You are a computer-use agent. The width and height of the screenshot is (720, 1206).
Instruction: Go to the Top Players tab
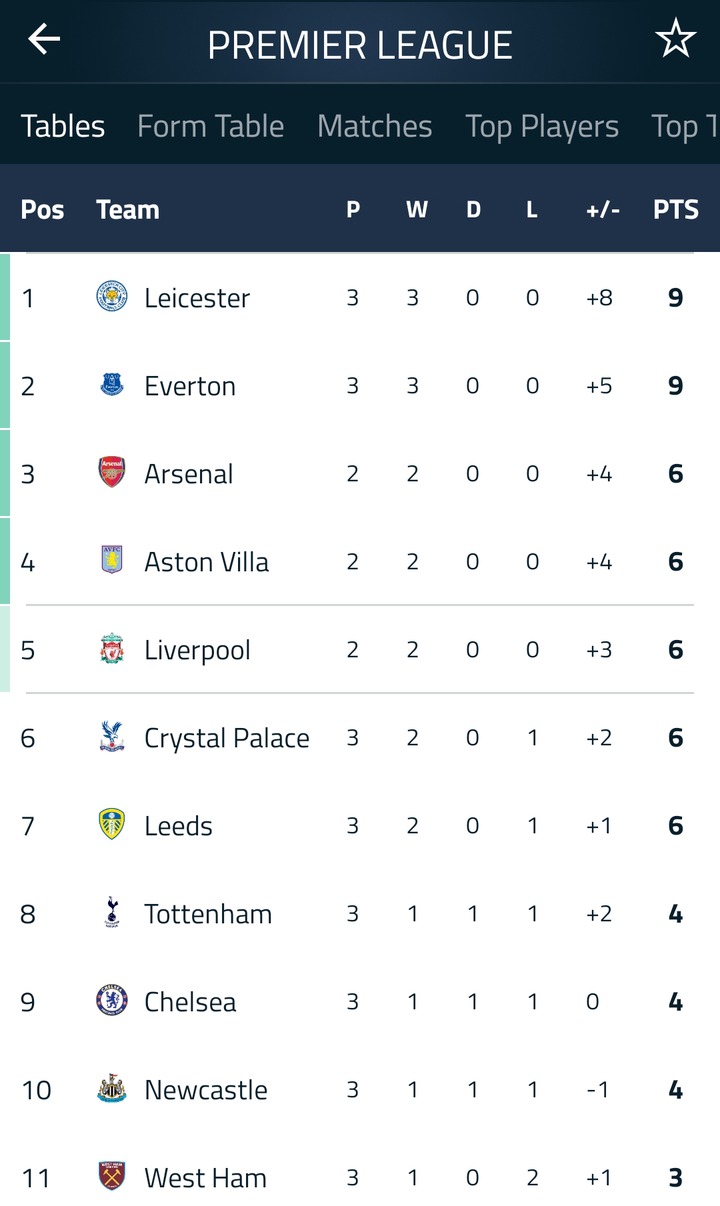point(541,126)
